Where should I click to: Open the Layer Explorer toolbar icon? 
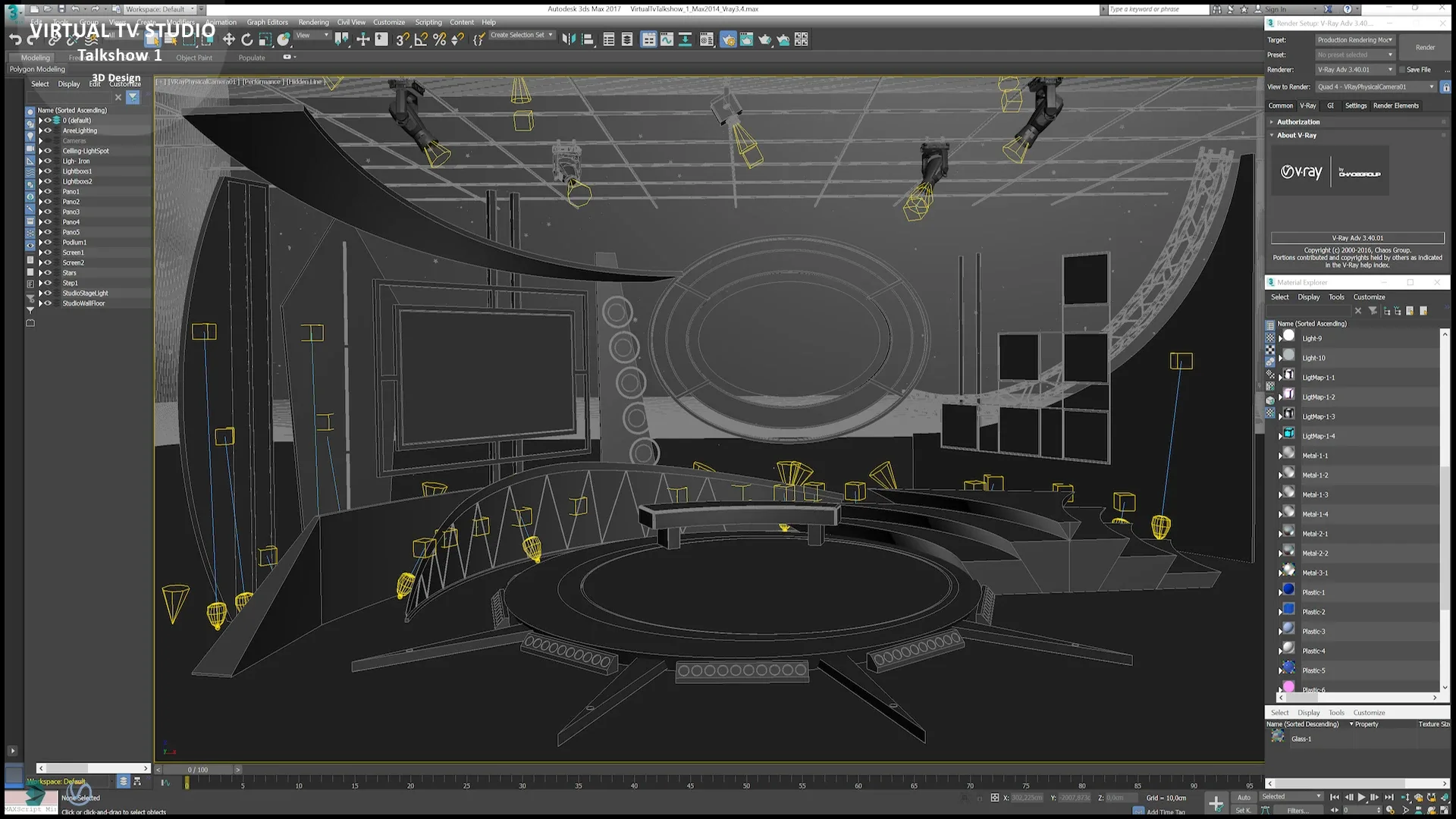coord(627,39)
